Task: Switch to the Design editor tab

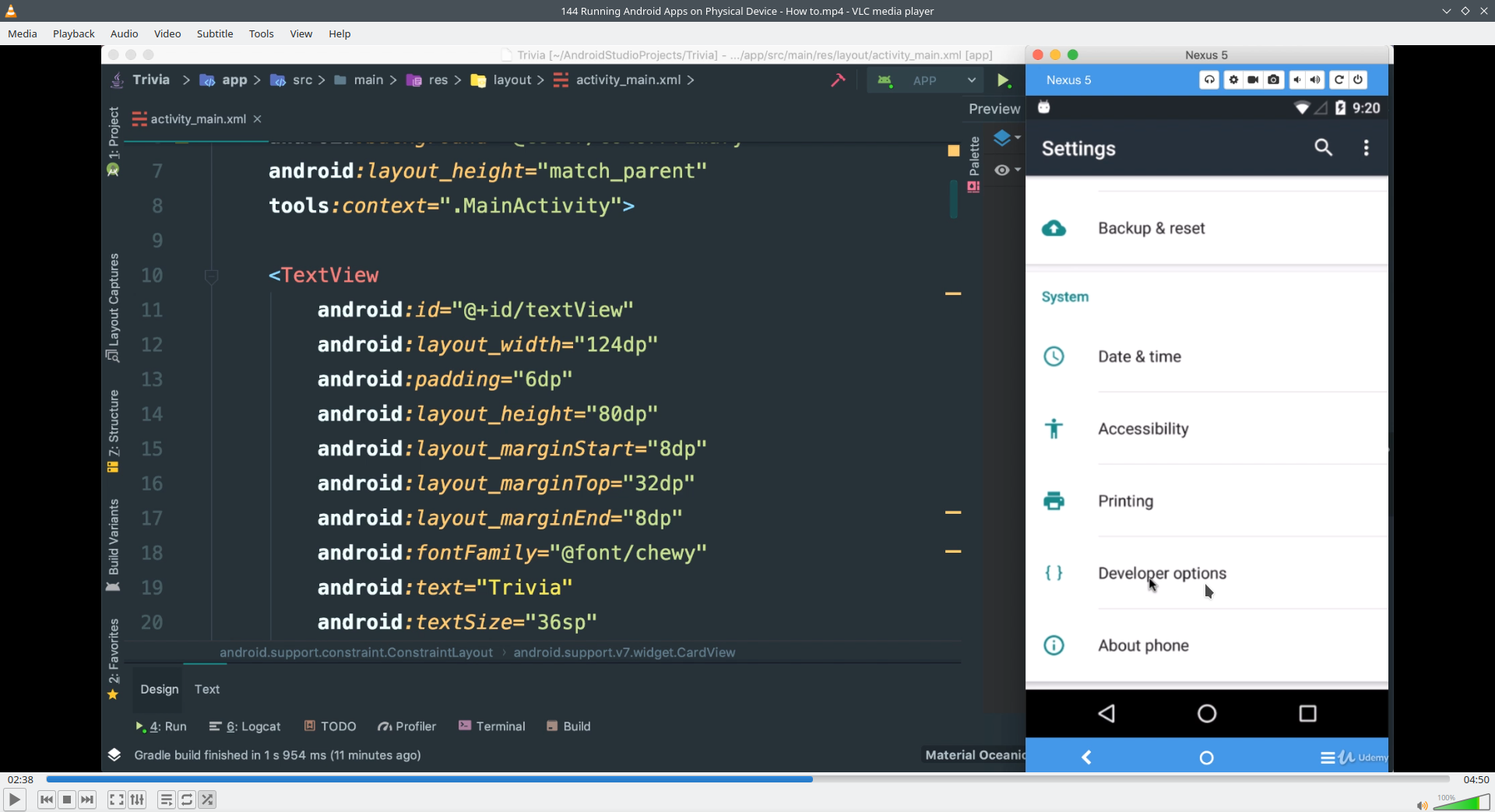Action: (160, 689)
